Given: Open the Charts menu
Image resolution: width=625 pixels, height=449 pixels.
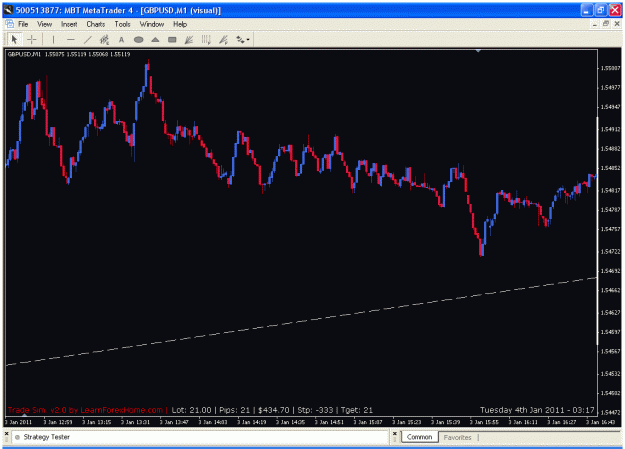Looking at the screenshot, I should pos(96,24).
